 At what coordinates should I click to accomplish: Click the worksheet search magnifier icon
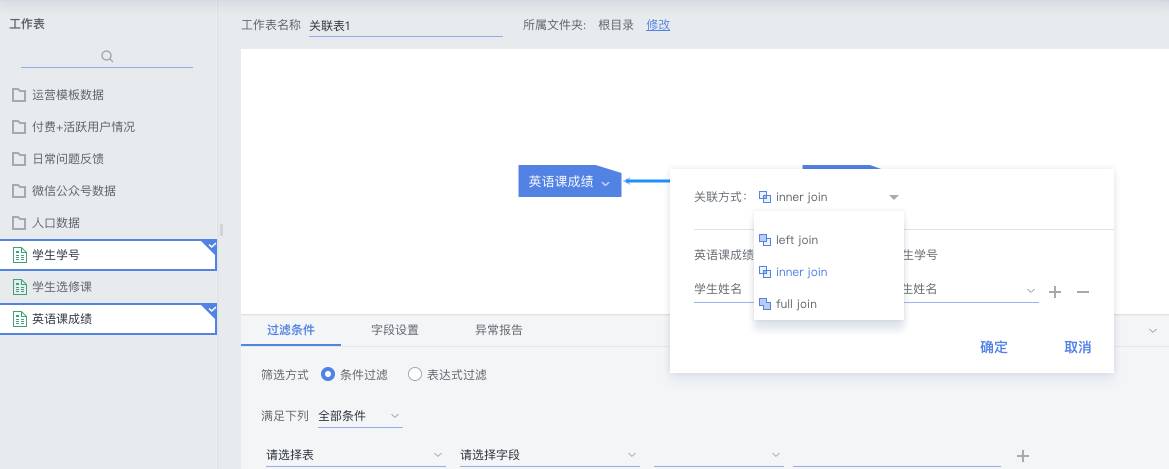coord(107,56)
